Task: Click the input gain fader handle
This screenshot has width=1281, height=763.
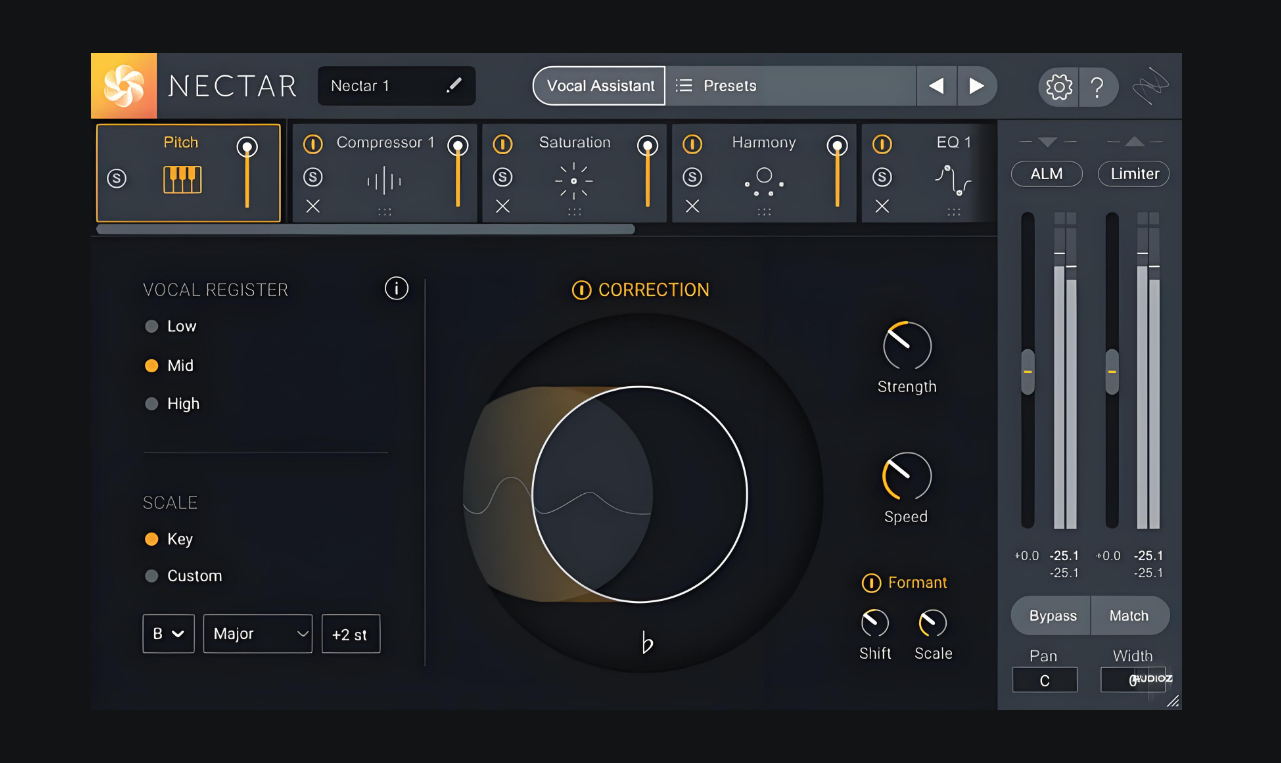Action: tap(1027, 372)
